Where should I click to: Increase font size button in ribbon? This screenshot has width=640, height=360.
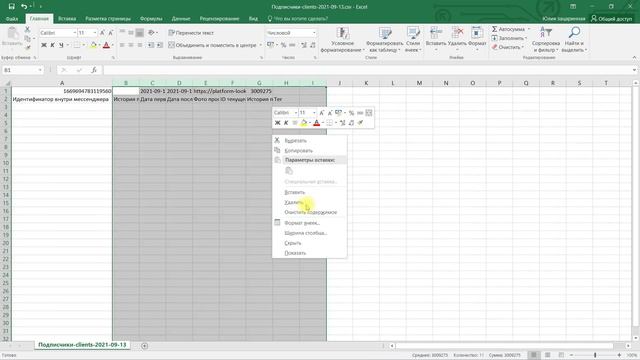point(102,33)
